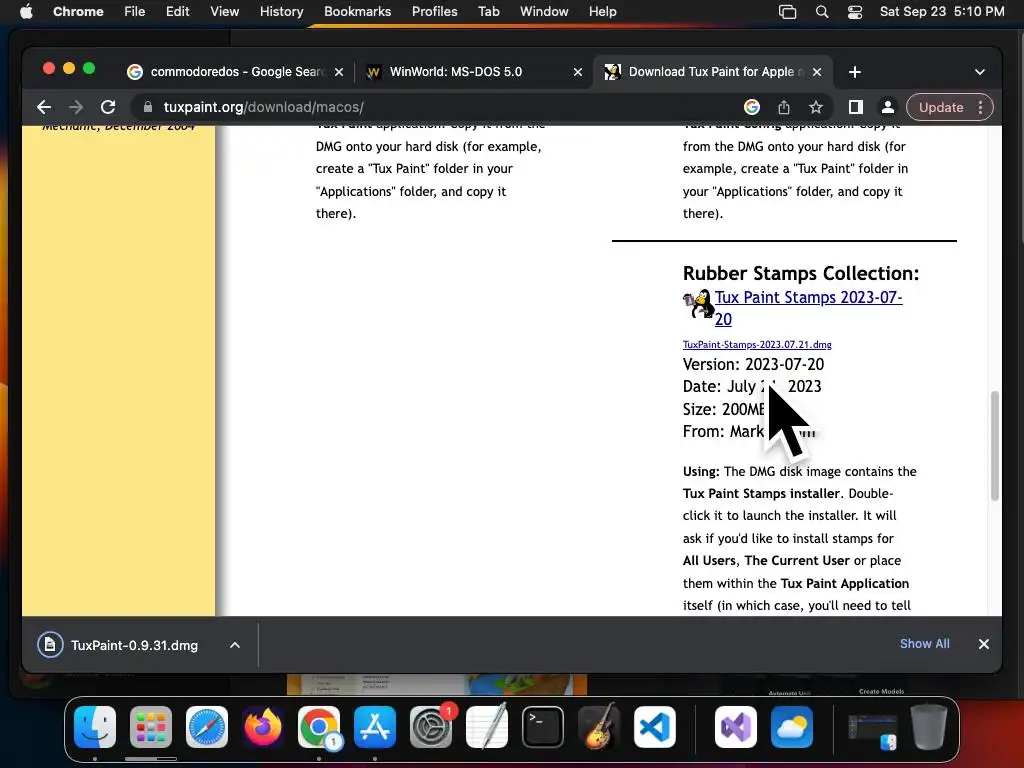Reload the Tux Paint page

coord(108,107)
